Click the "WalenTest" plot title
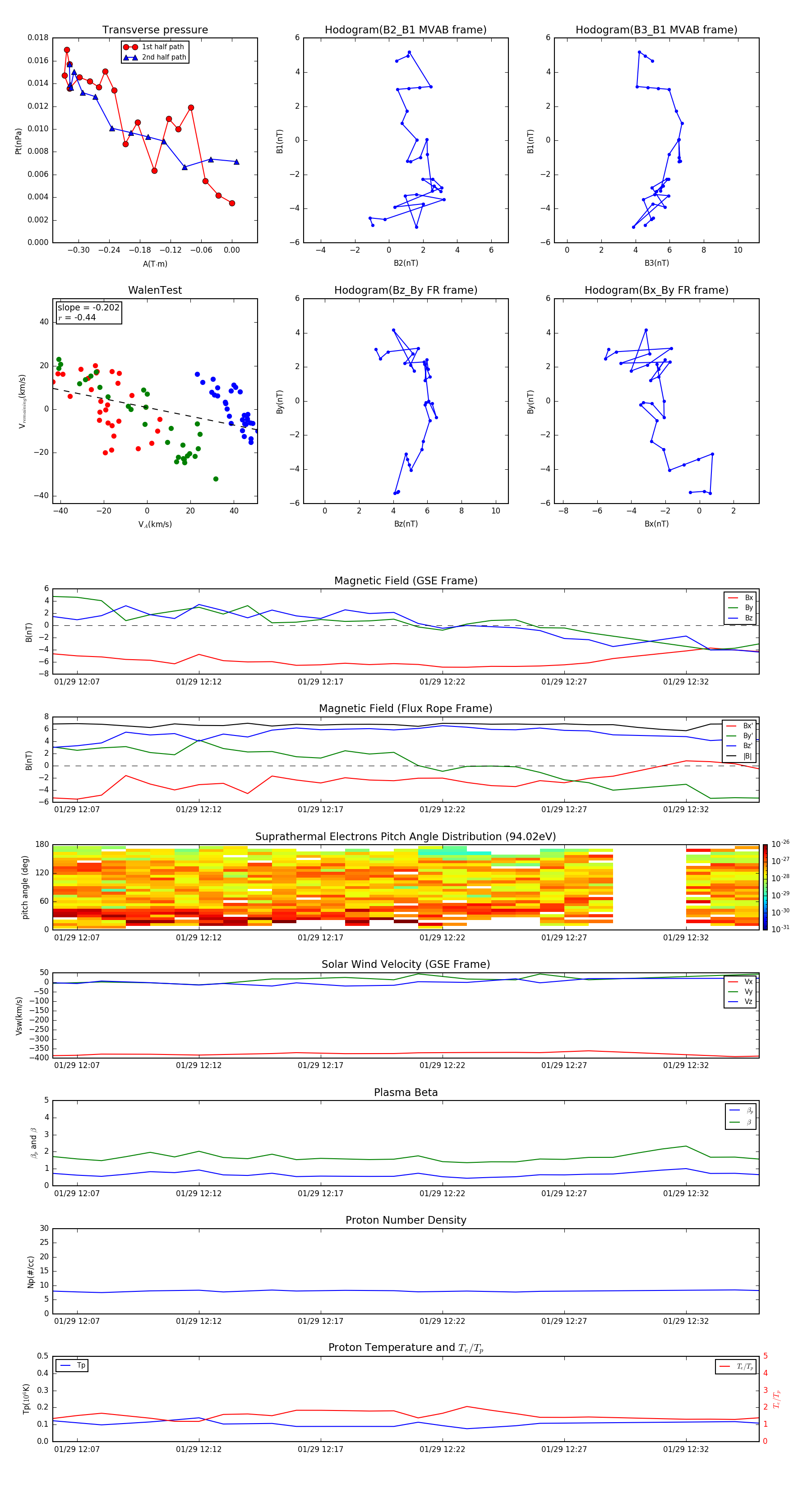The image size is (812, 1489). click(x=155, y=290)
